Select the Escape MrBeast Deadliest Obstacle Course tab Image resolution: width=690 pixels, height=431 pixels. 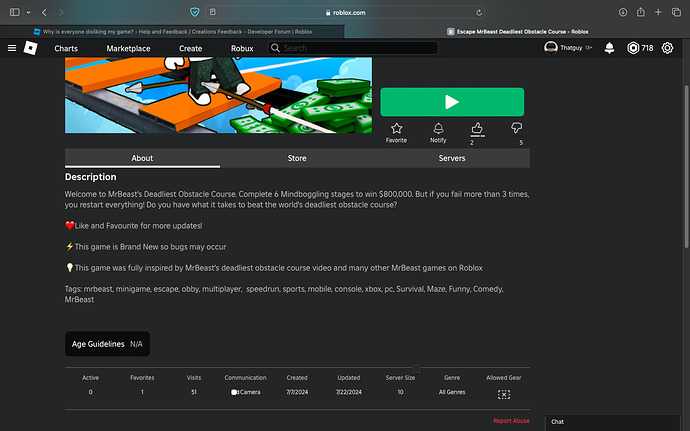point(517,32)
